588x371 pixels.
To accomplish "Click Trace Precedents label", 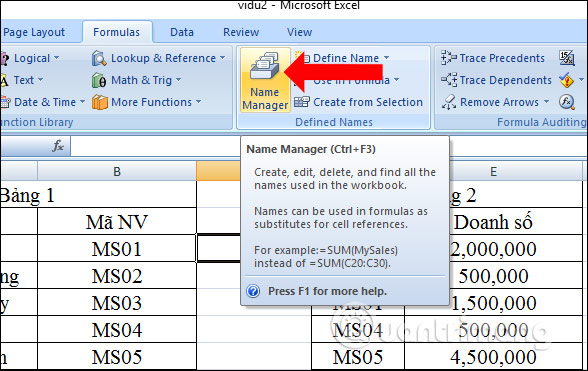I will (x=502, y=58).
